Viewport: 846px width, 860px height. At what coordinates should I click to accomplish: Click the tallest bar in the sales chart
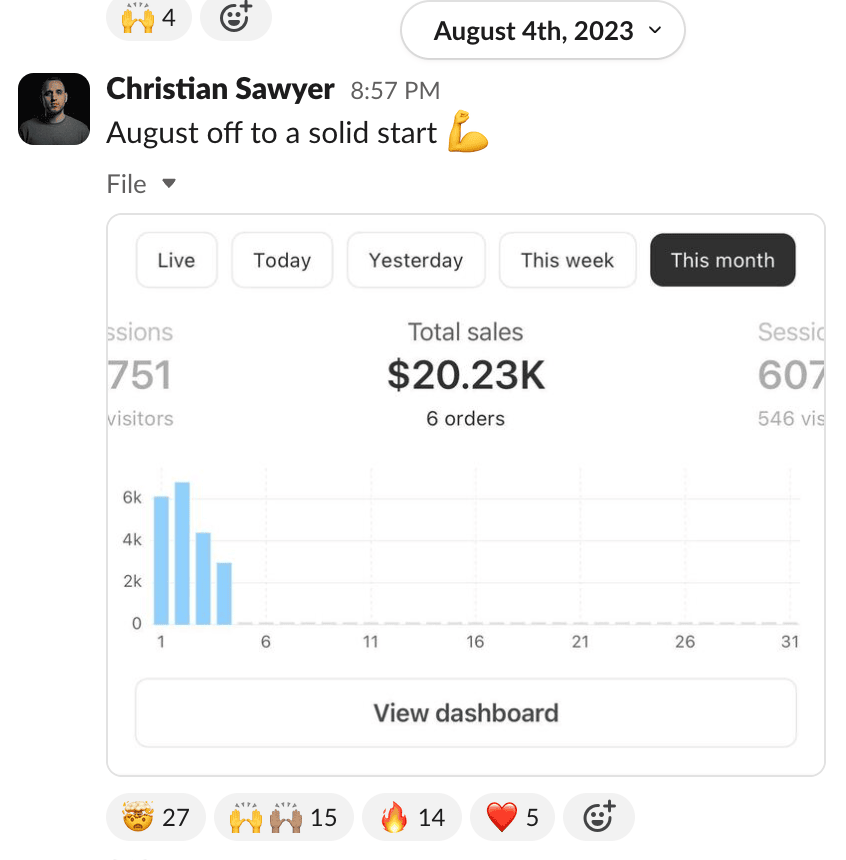[182, 552]
